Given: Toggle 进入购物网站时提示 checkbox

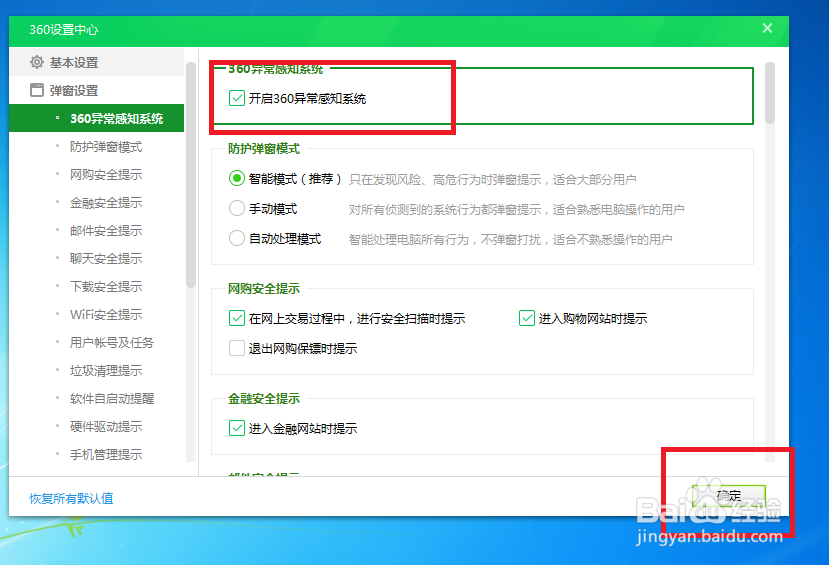Looking at the screenshot, I should click(x=527, y=318).
